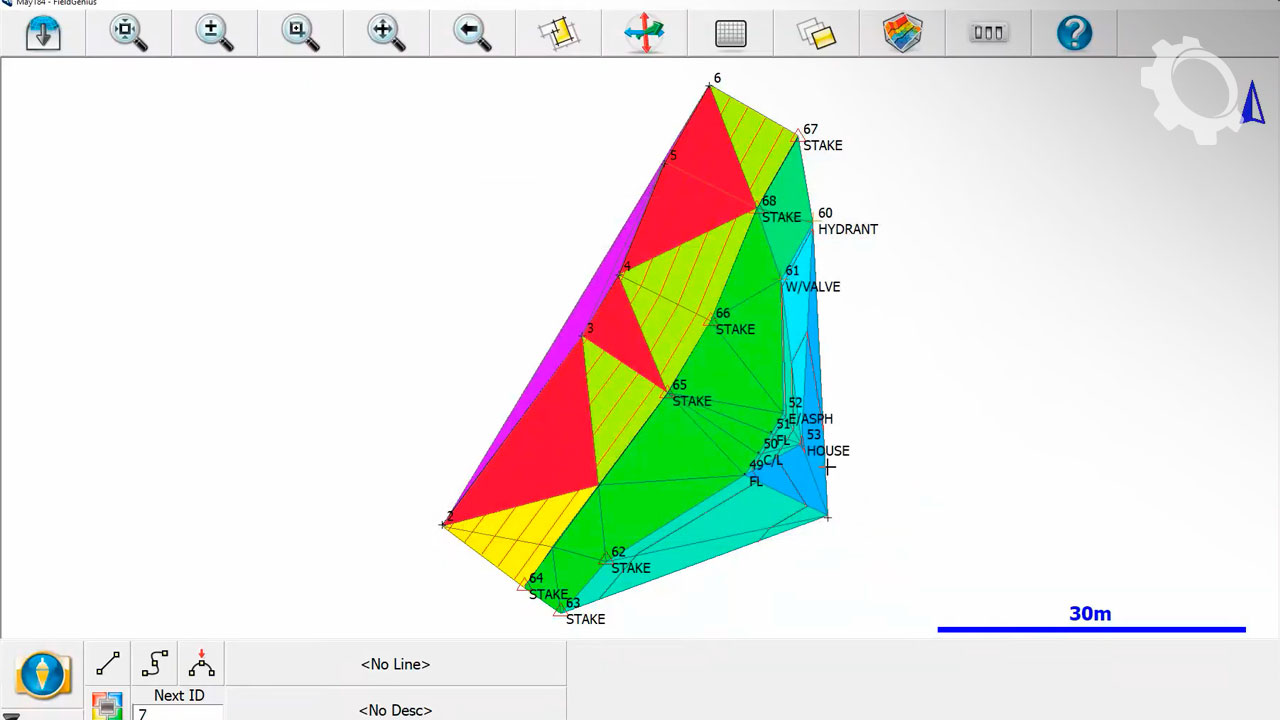The image size is (1280, 720).
Task: Click the Next ID input field
Action: (177, 713)
